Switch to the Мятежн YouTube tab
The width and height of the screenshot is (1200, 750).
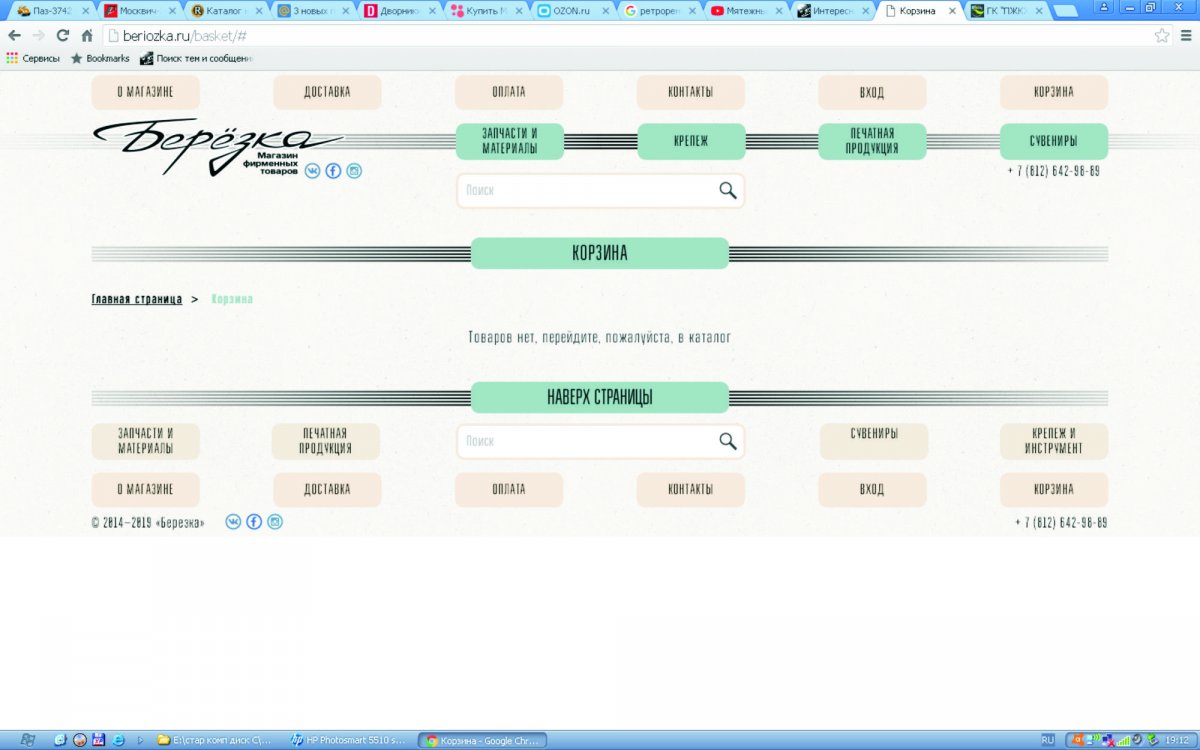click(x=745, y=11)
